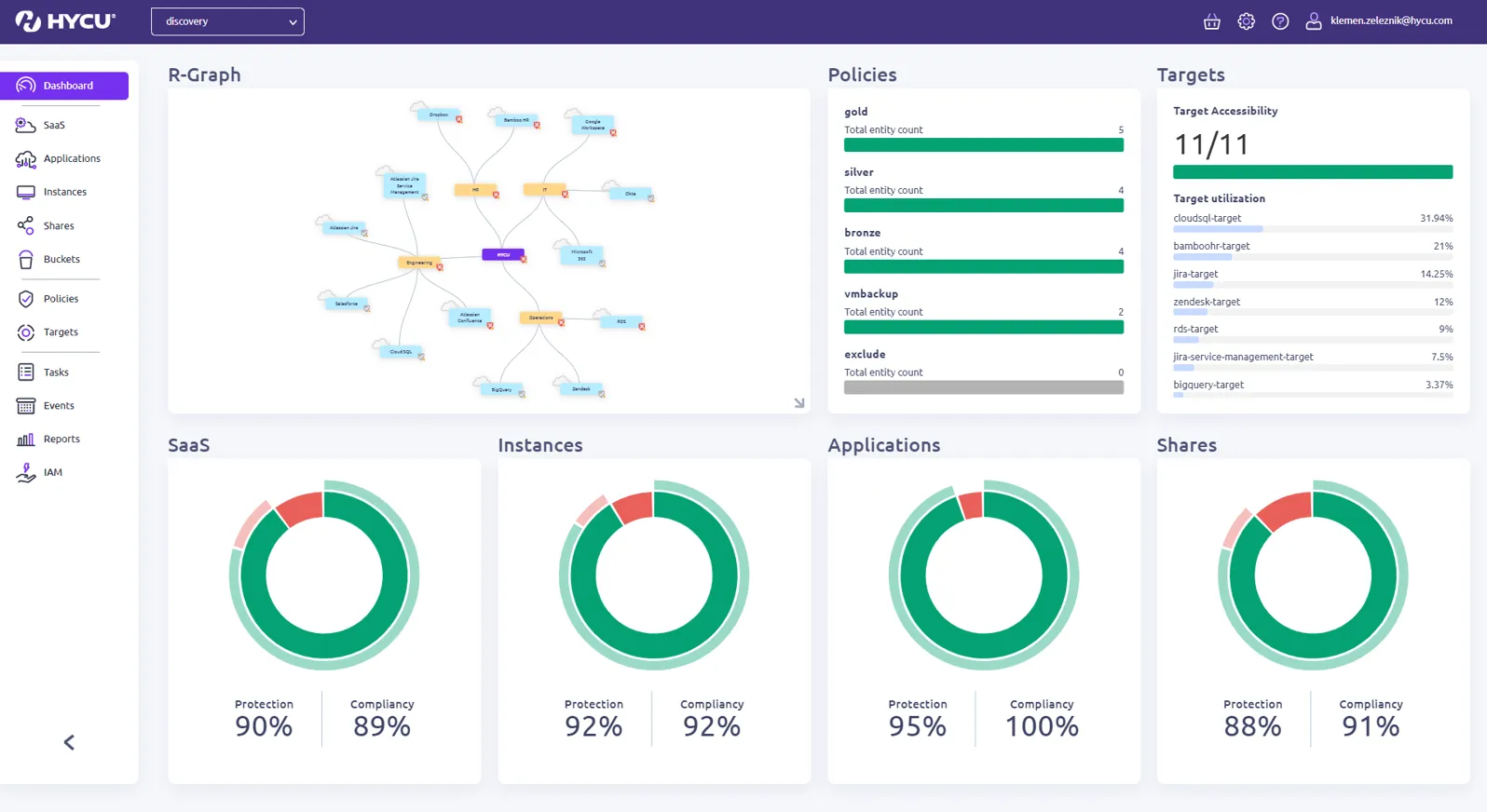Viewport: 1487px width, 812px height.
Task: Open the Buckets section
Action: tap(60, 259)
